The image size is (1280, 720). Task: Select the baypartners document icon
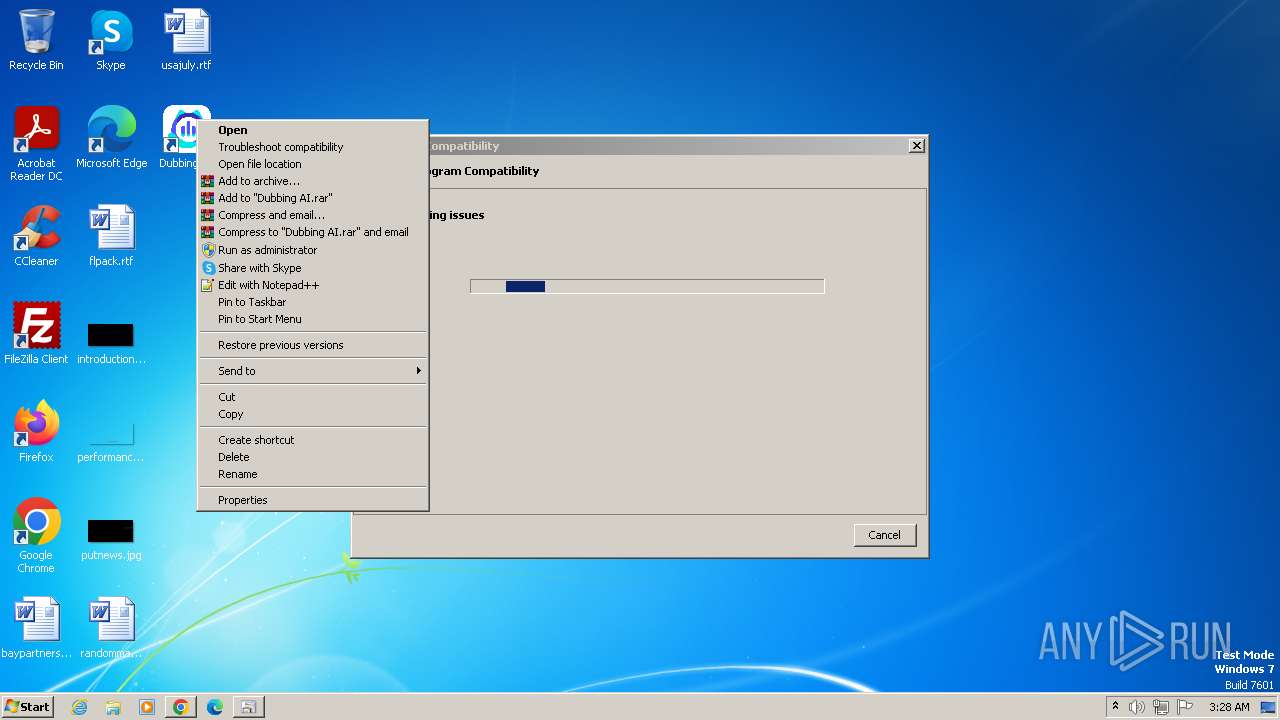[x=36, y=628]
